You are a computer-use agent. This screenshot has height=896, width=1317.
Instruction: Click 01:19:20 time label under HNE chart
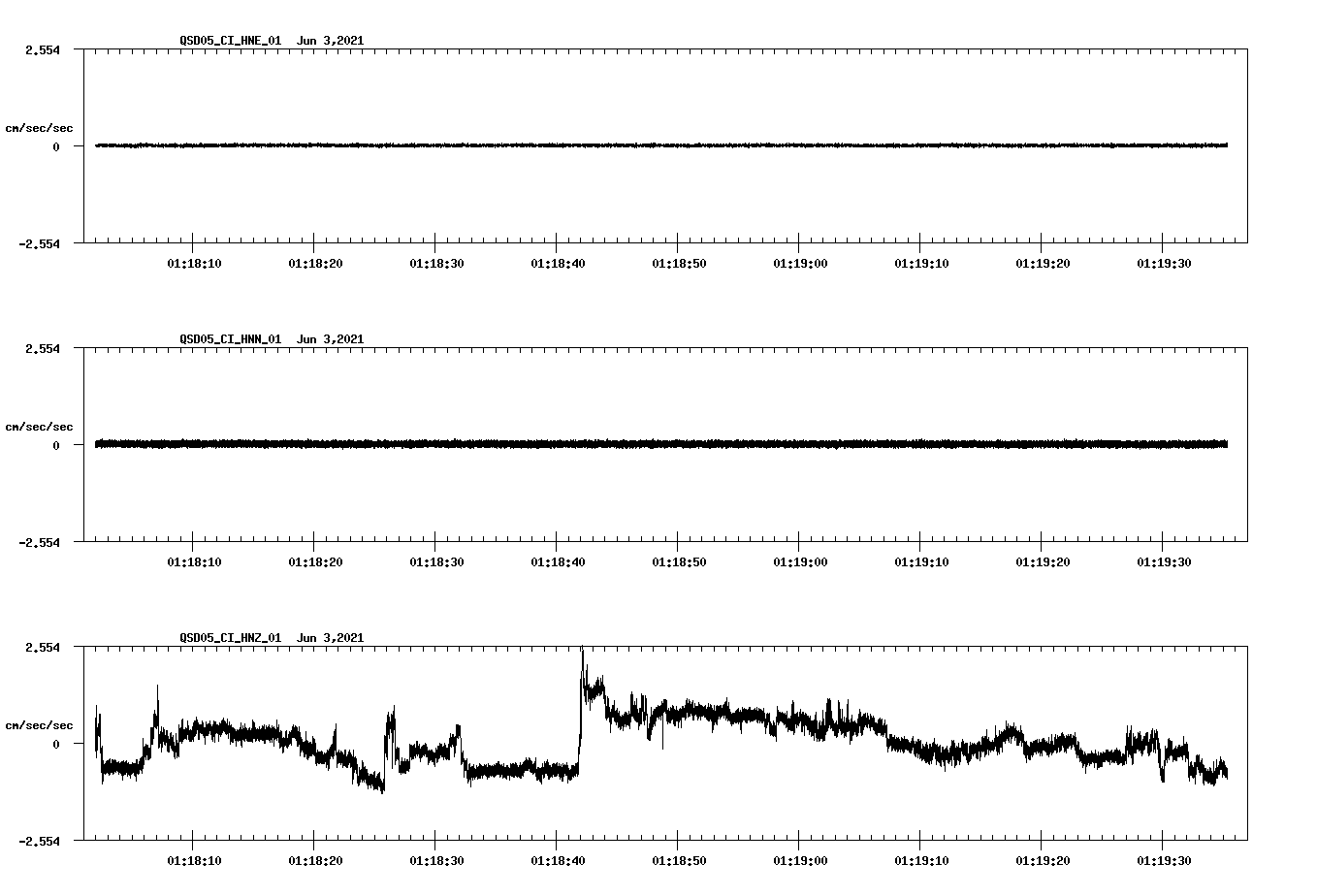pos(1043,263)
